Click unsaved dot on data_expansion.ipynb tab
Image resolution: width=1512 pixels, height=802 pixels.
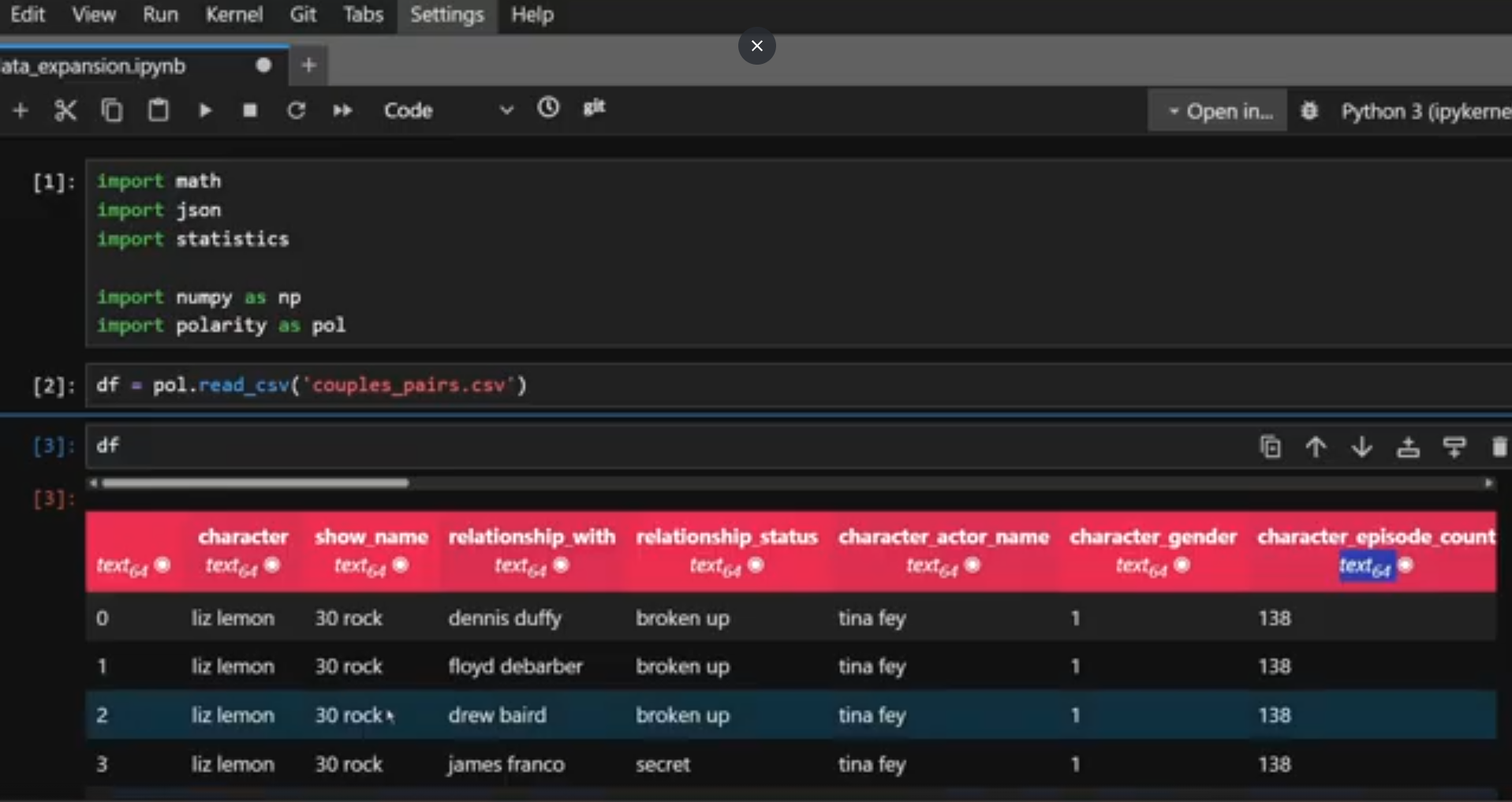point(263,65)
